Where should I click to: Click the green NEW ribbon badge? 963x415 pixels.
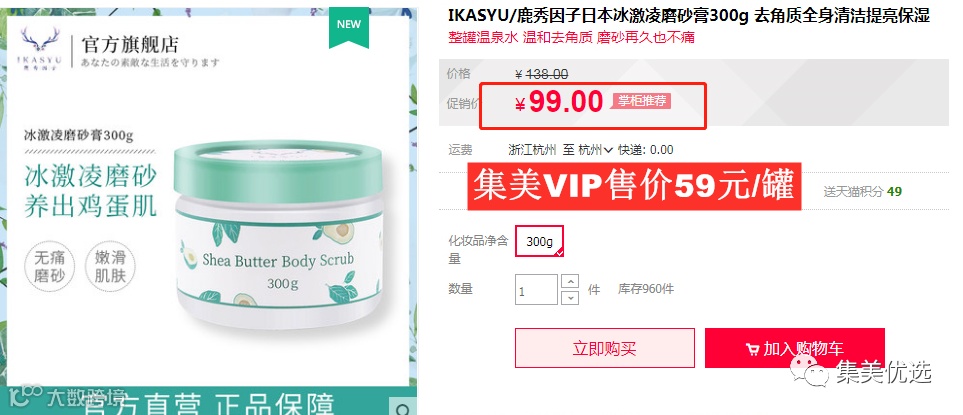[349, 26]
